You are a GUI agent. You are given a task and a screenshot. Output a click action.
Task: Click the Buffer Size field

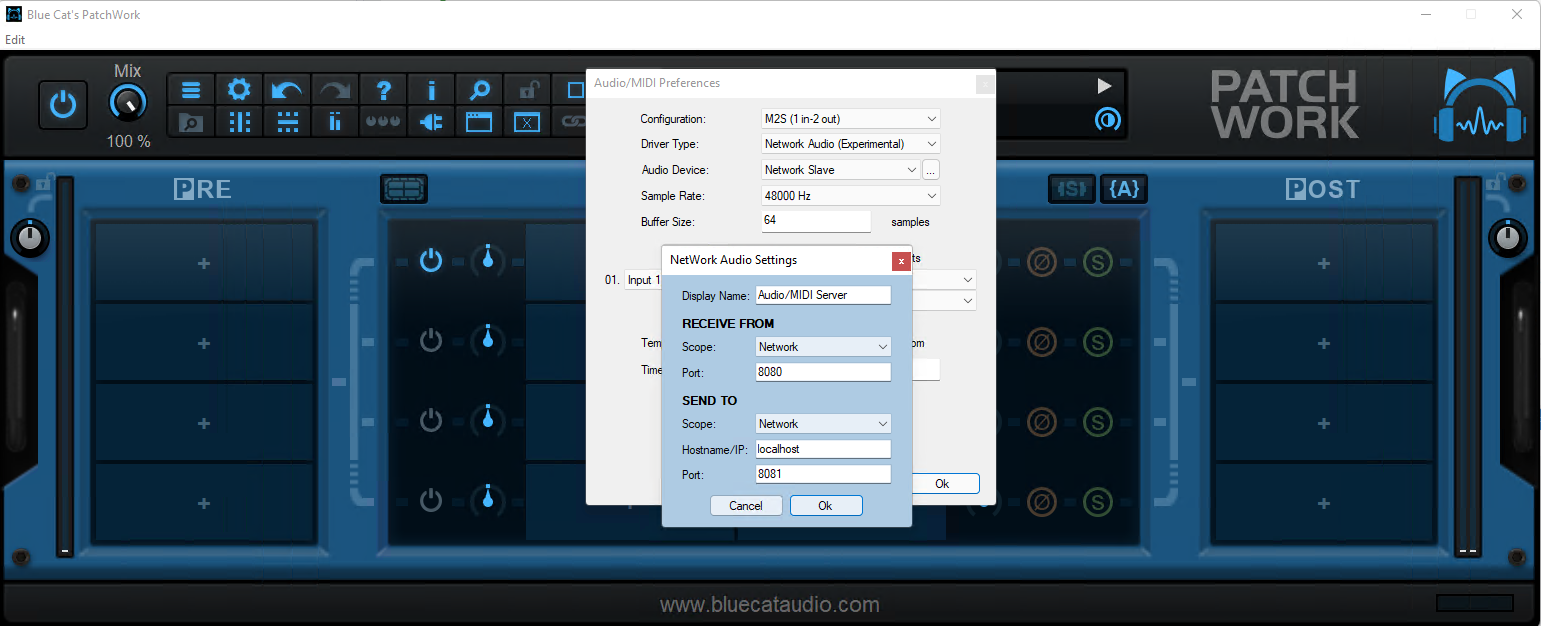tap(816, 221)
